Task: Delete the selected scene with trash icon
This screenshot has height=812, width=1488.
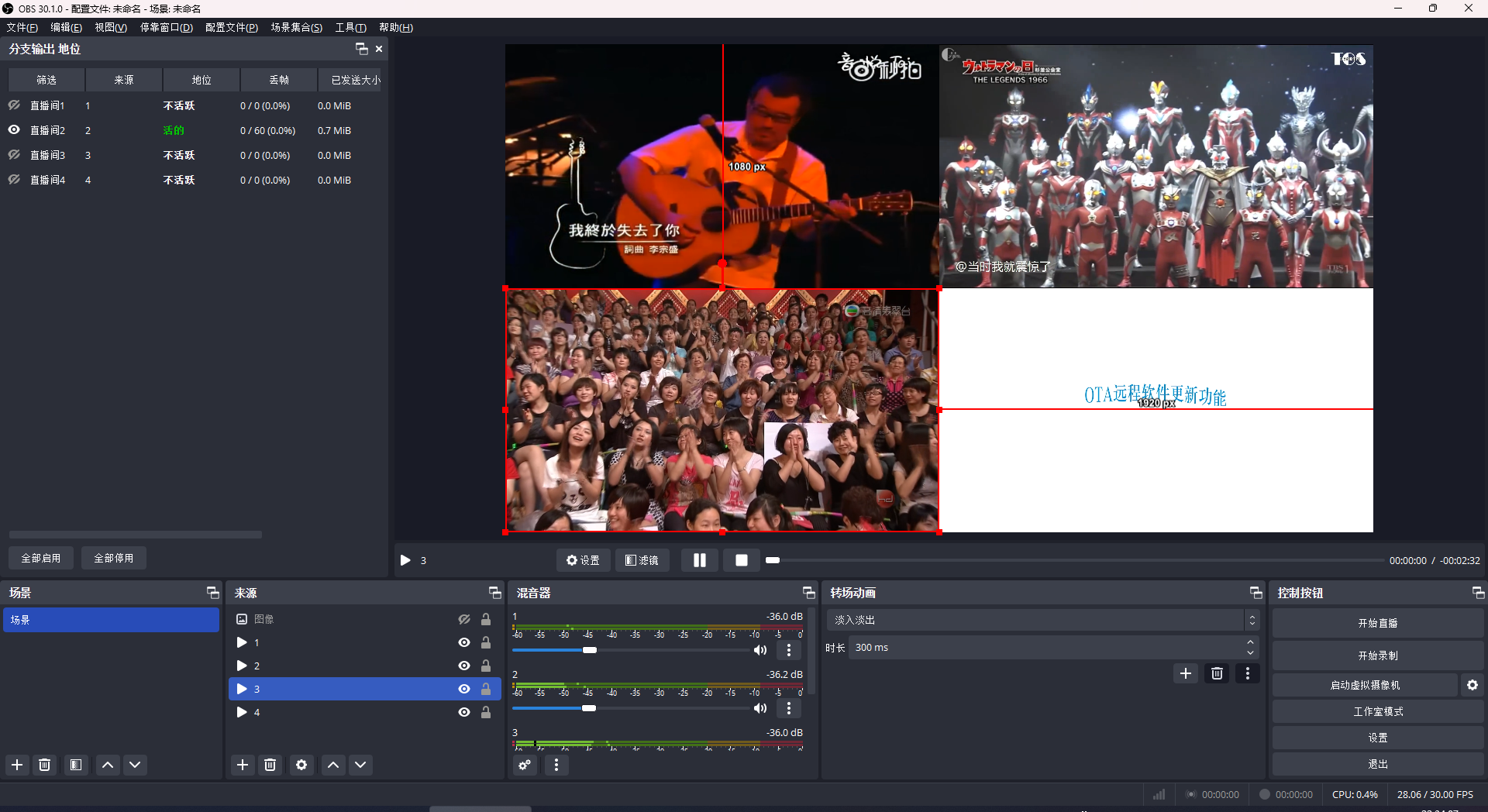Action: (45, 765)
